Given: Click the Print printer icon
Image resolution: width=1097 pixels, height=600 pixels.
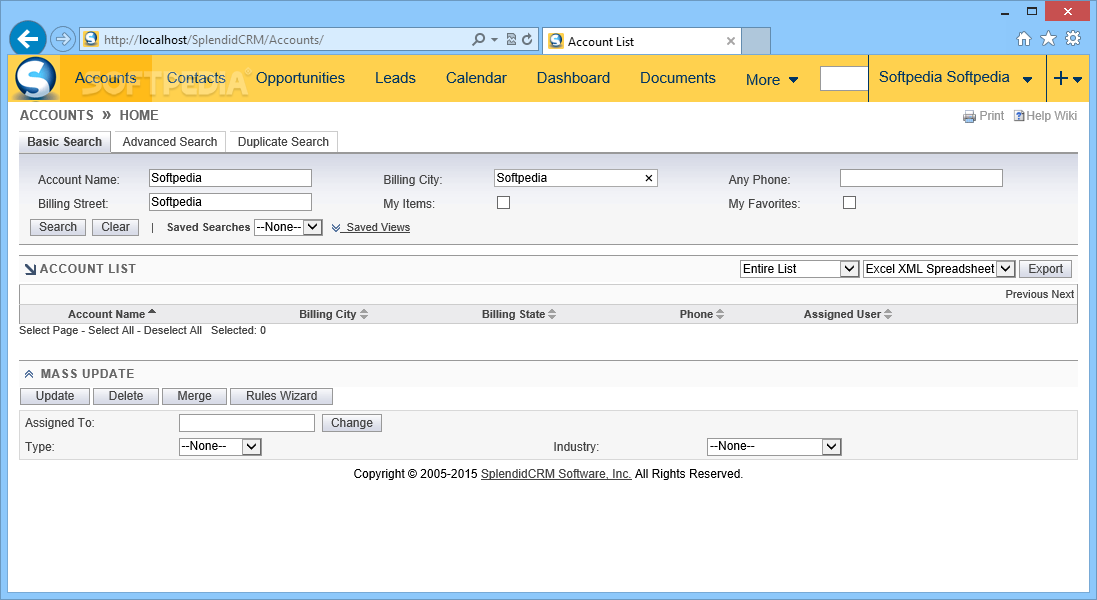Looking at the screenshot, I should 969,116.
